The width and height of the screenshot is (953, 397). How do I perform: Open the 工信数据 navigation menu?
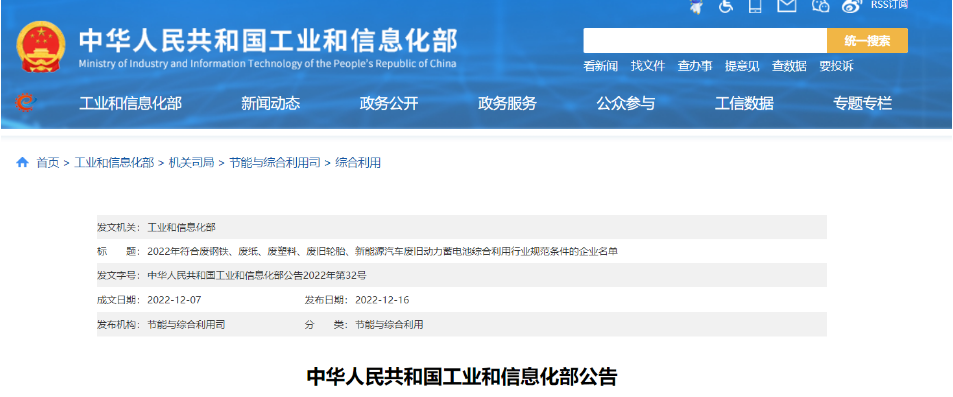click(x=744, y=103)
